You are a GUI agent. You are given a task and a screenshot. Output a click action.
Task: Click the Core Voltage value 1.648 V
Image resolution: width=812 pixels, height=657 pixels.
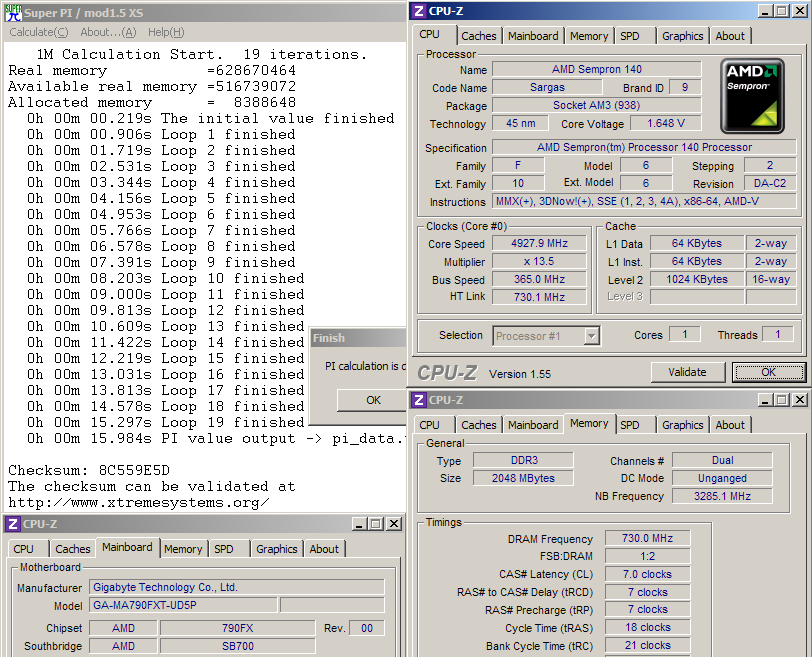666,123
